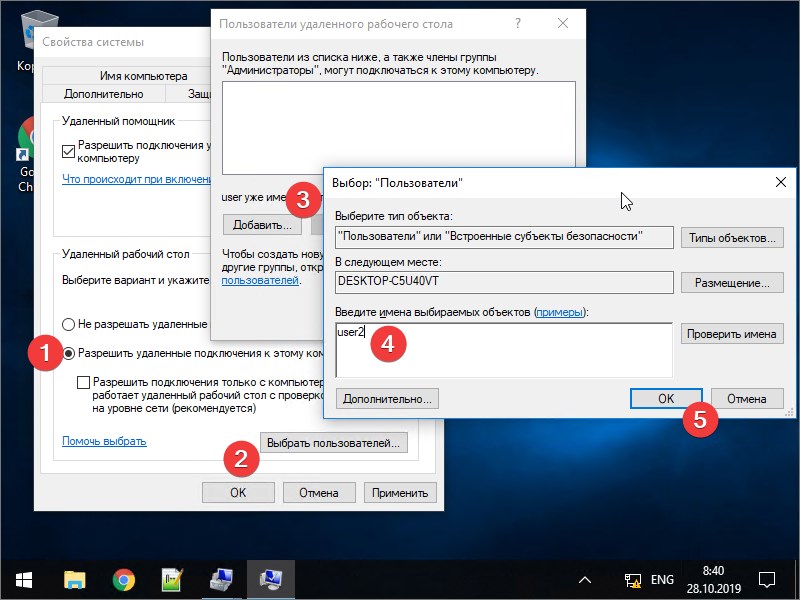Viewport: 800px width, 600px height.
Task: Click 'Применить' in System Properties
Action: point(400,493)
